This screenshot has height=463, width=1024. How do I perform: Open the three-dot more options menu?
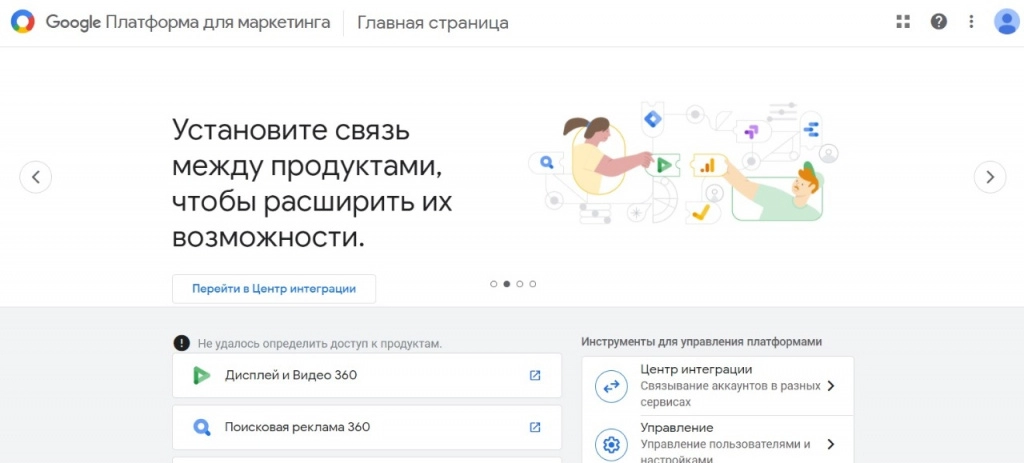(x=971, y=22)
